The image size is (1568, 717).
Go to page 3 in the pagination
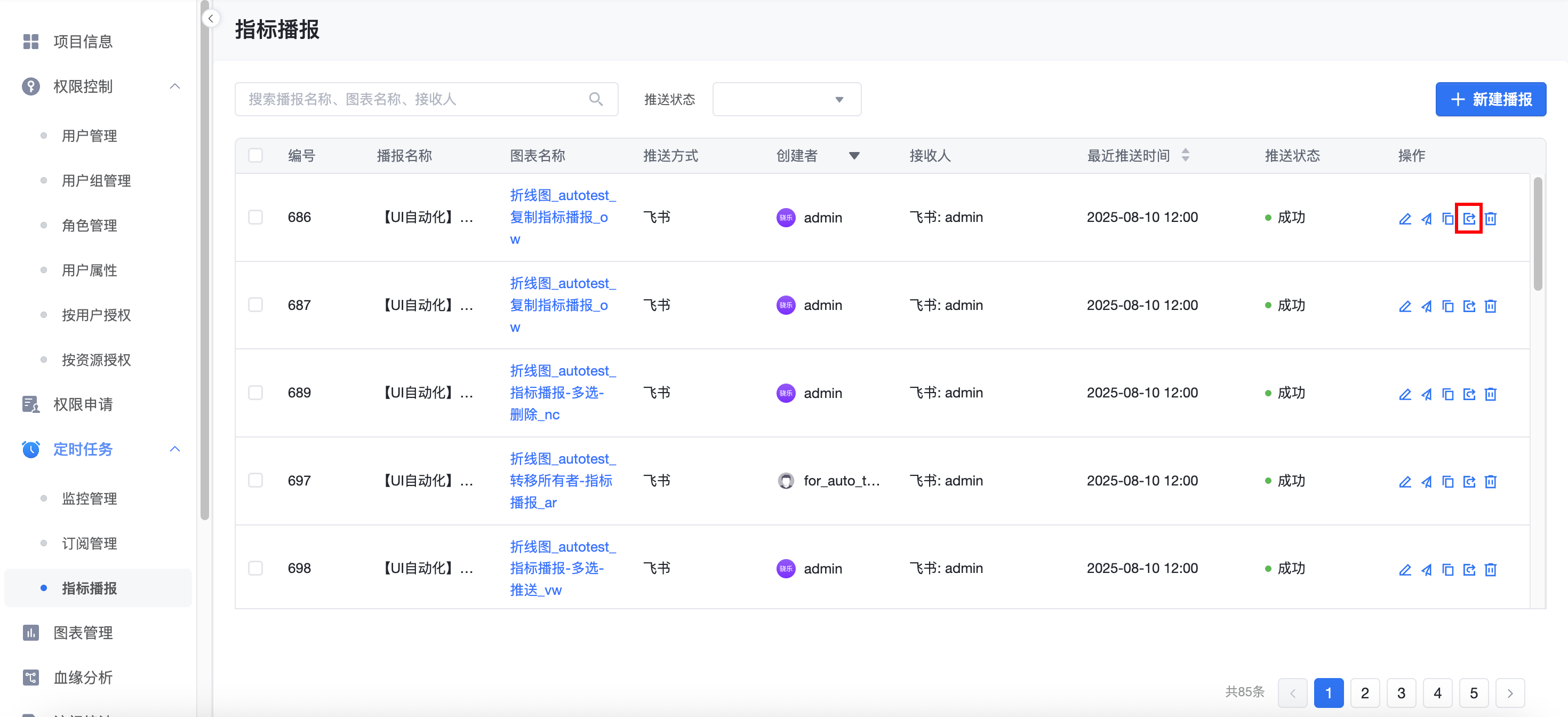coord(1401,692)
